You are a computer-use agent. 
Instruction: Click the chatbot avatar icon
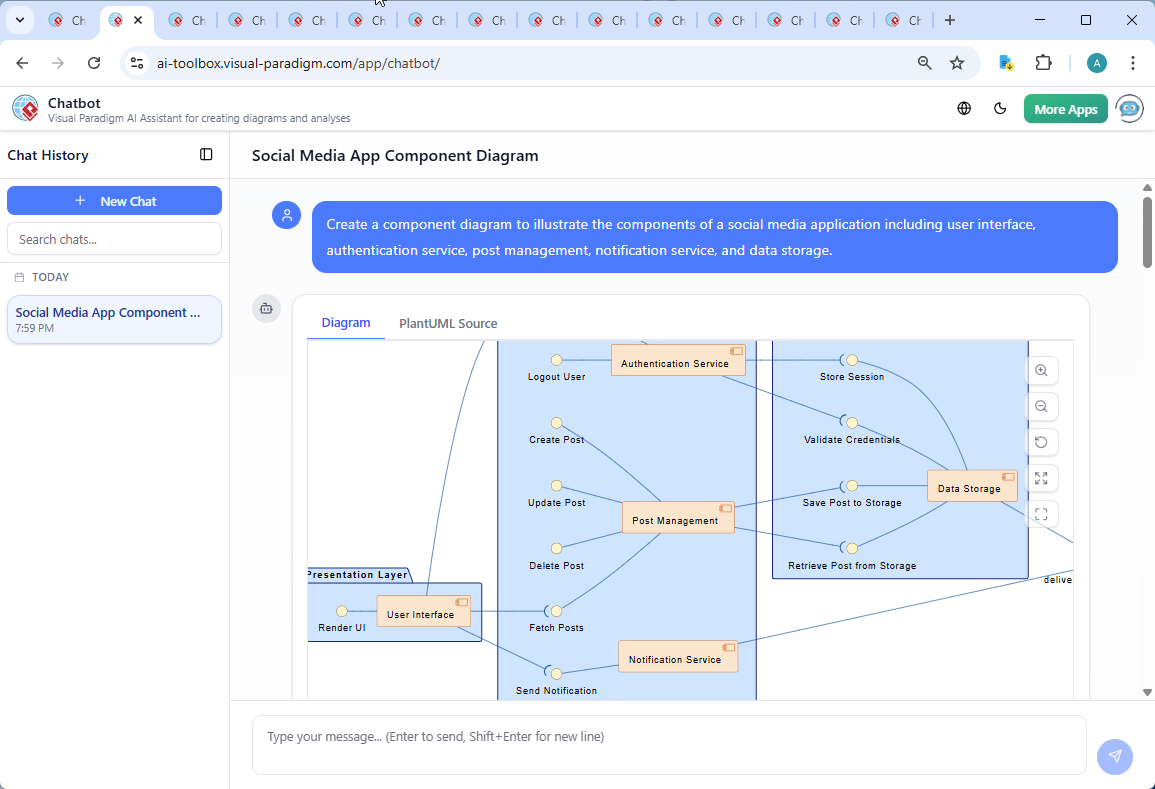(x=1130, y=109)
